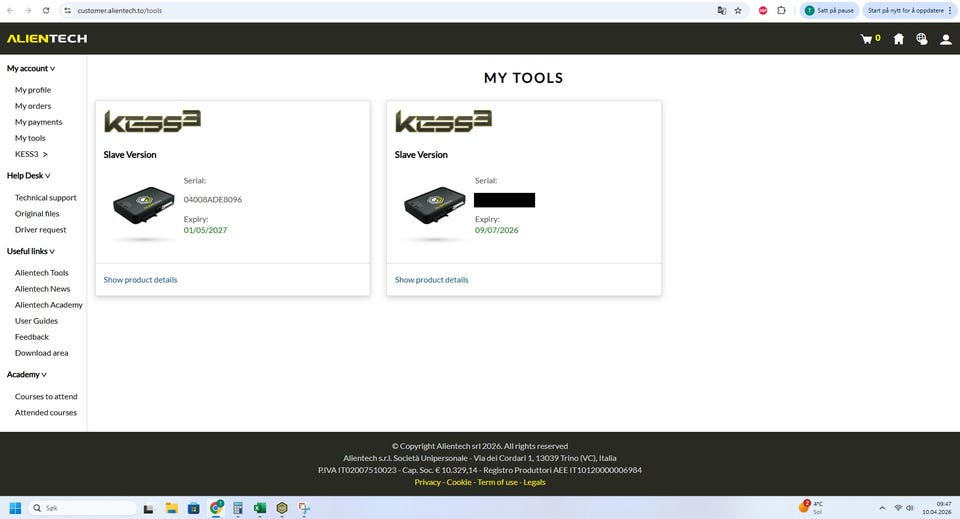
Task: Click the browser forward arrow
Action: (28, 10)
